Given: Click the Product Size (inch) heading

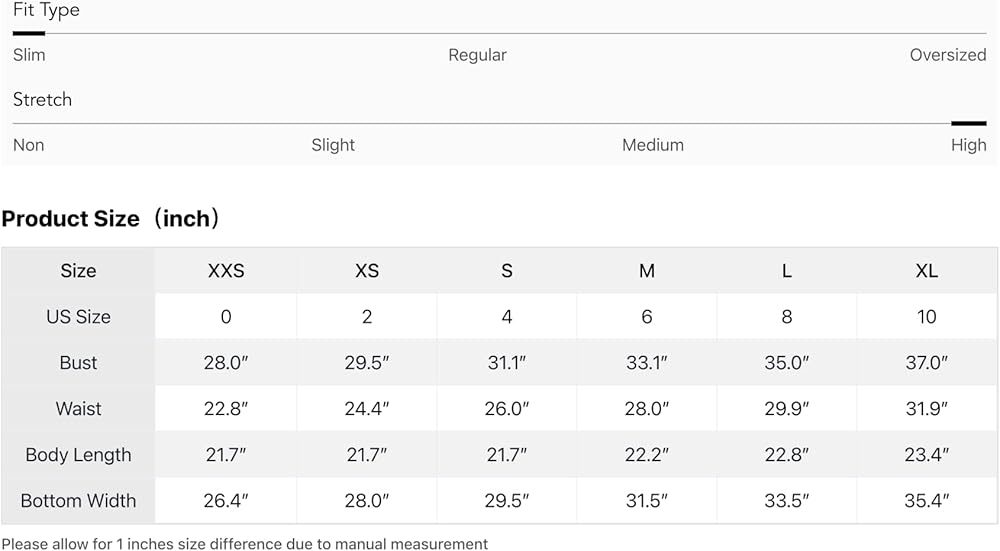Looking at the screenshot, I should click(x=110, y=219).
